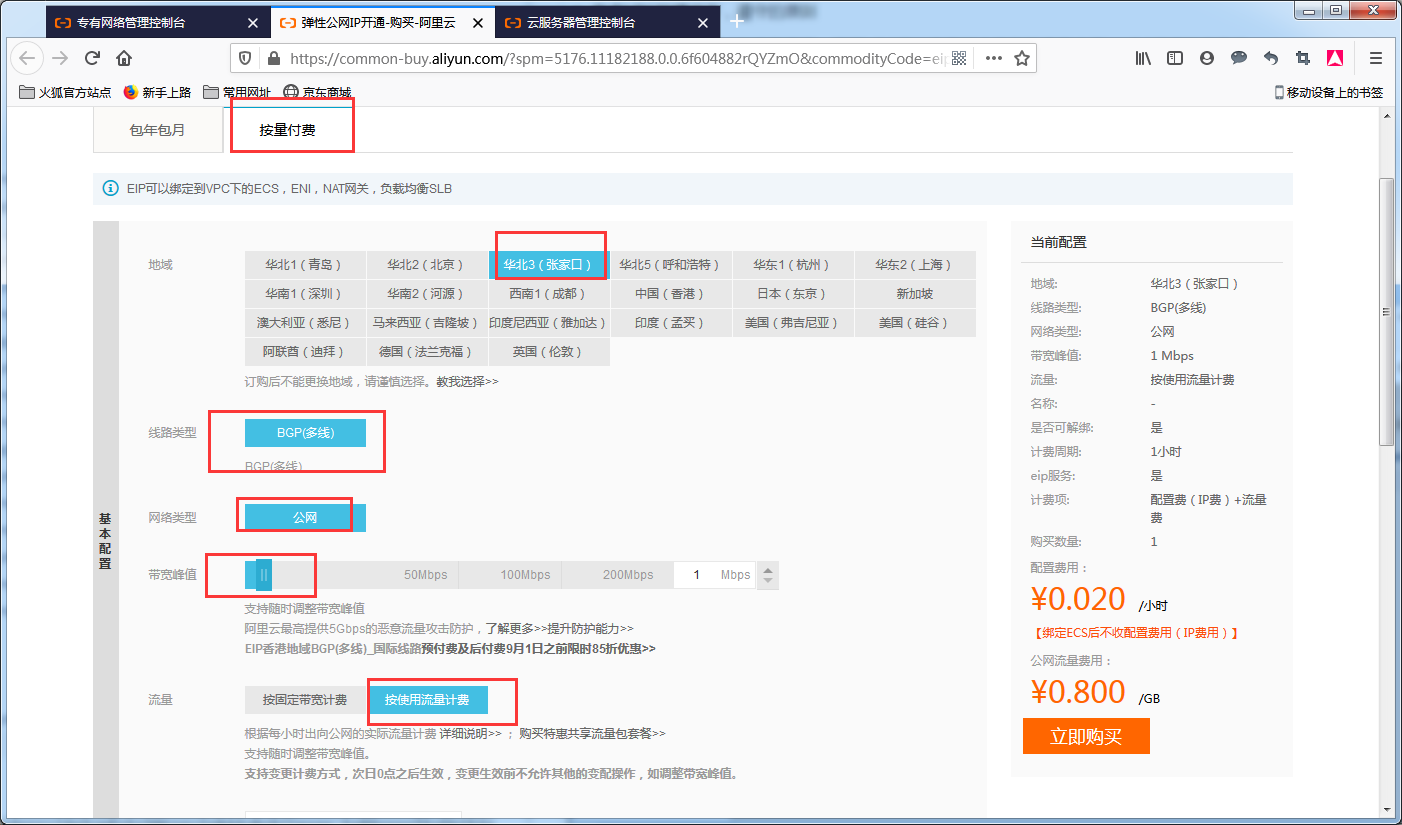Select region 中国（香港）
This screenshot has height=825, width=1402.
pyautogui.click(x=671, y=293)
